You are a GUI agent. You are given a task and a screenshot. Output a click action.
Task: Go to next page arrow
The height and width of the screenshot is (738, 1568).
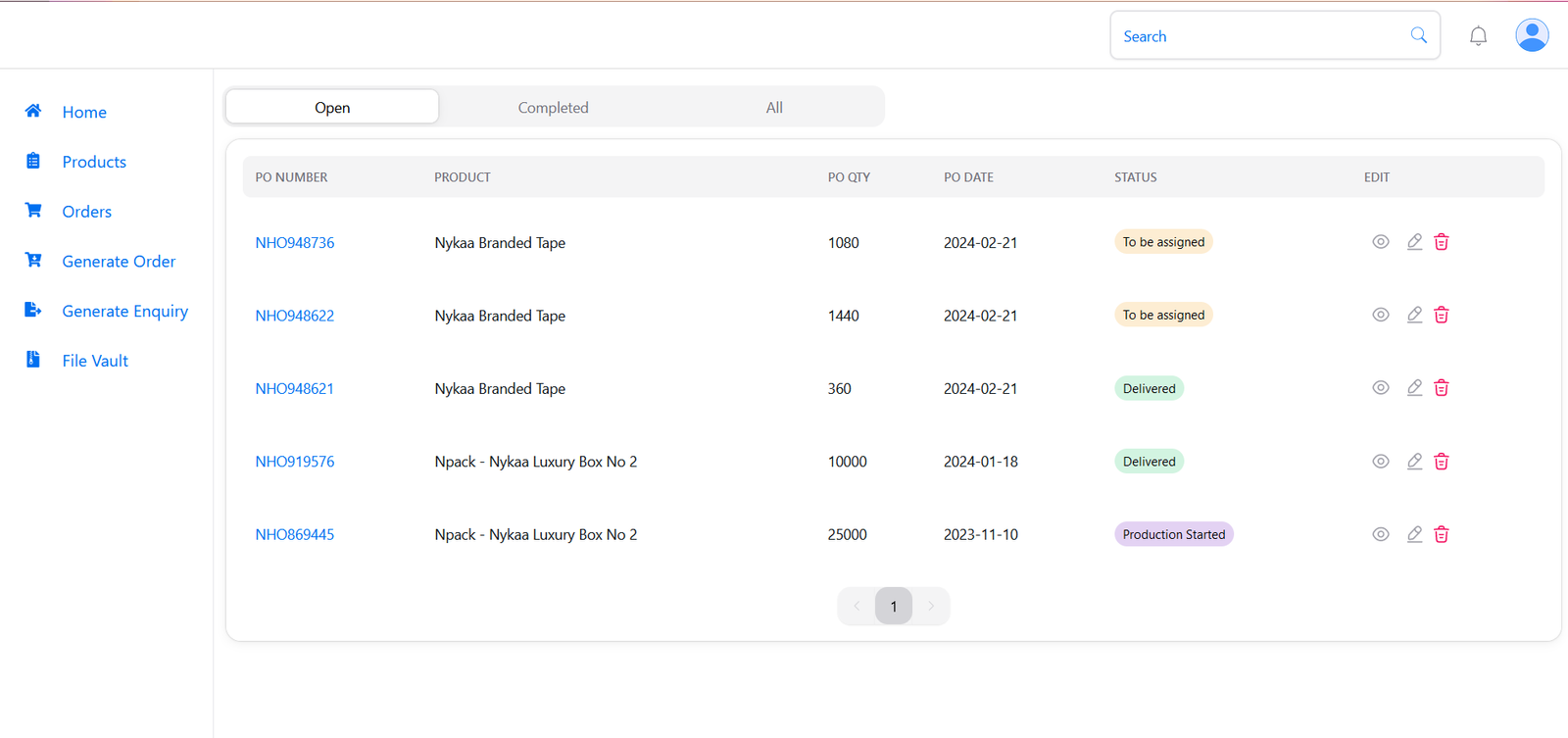(x=931, y=606)
